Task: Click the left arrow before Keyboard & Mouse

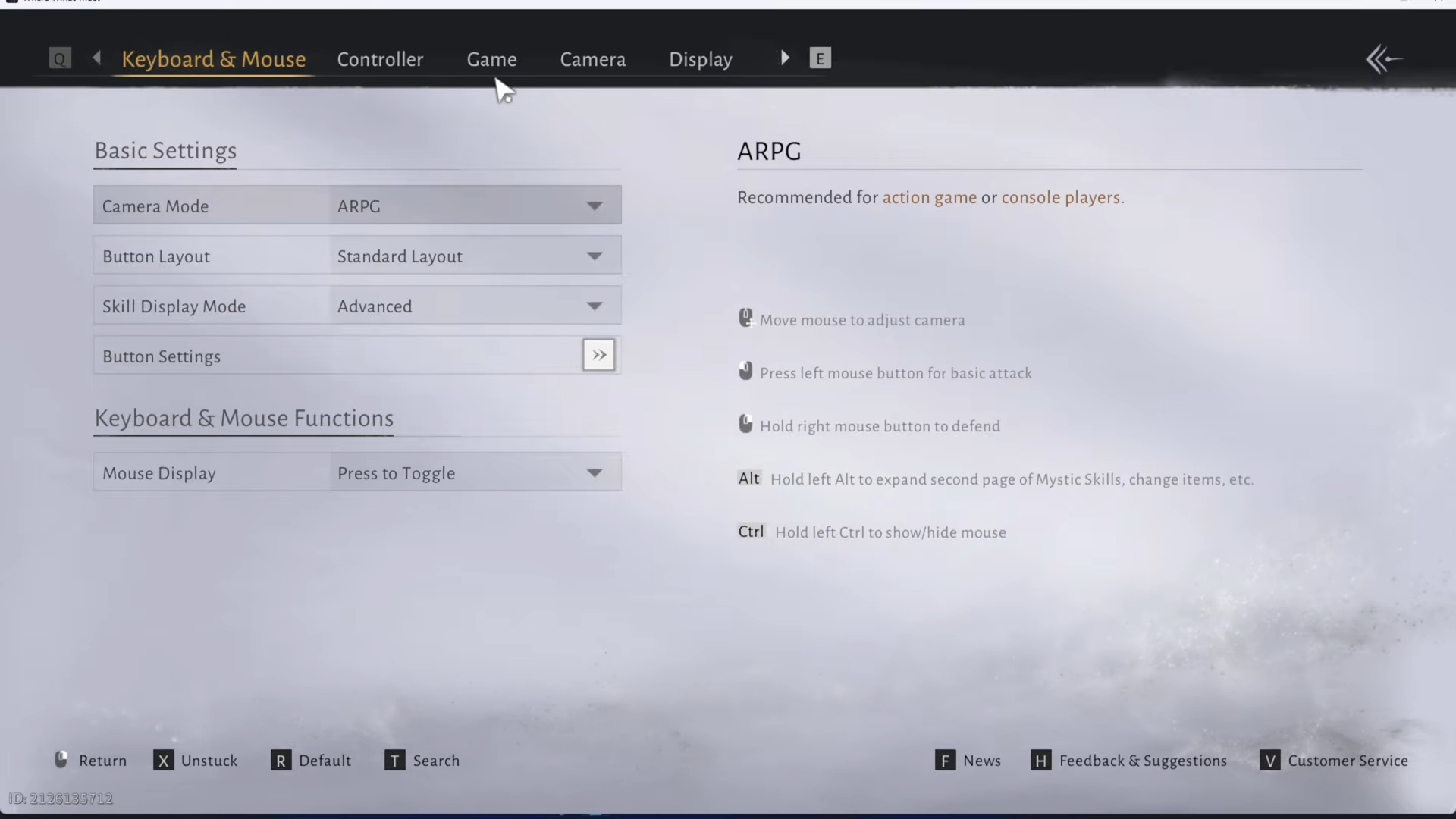Action: [96, 58]
